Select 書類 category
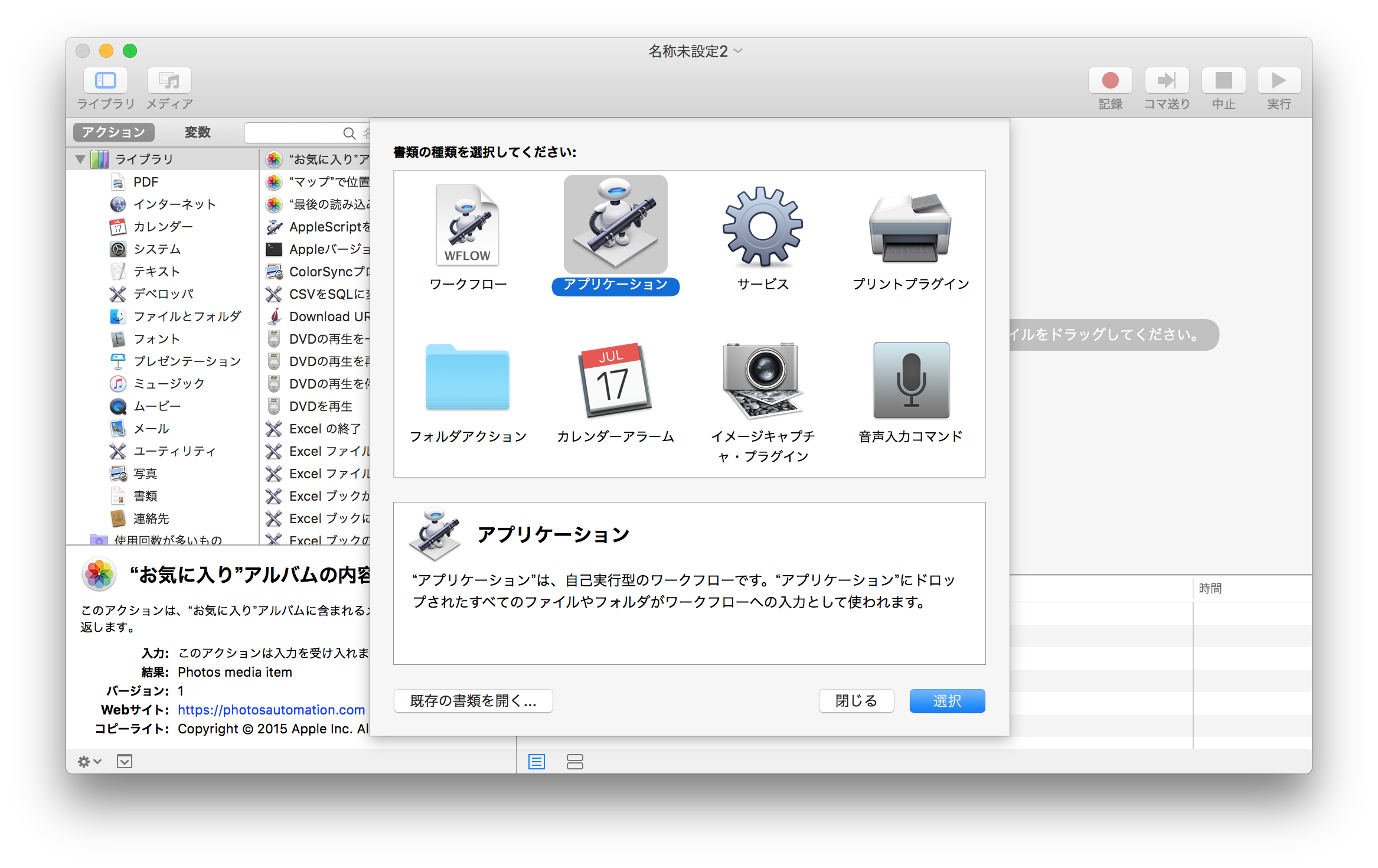The image size is (1378, 868). [163, 496]
